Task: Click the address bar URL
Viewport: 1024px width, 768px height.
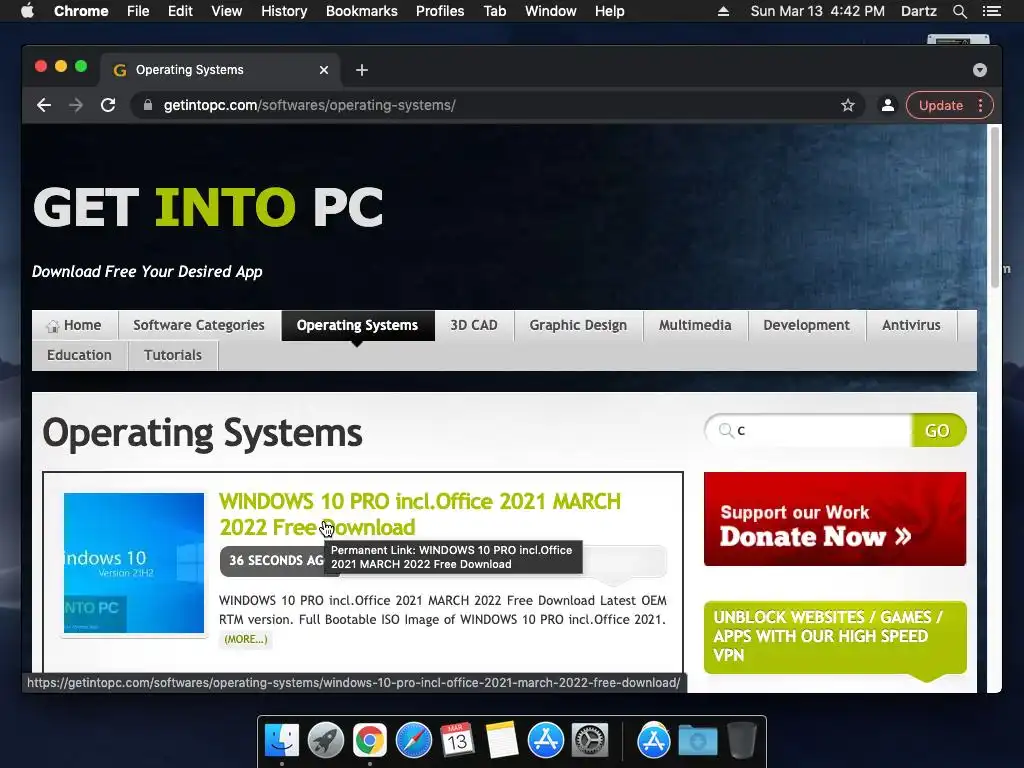Action: [310, 105]
